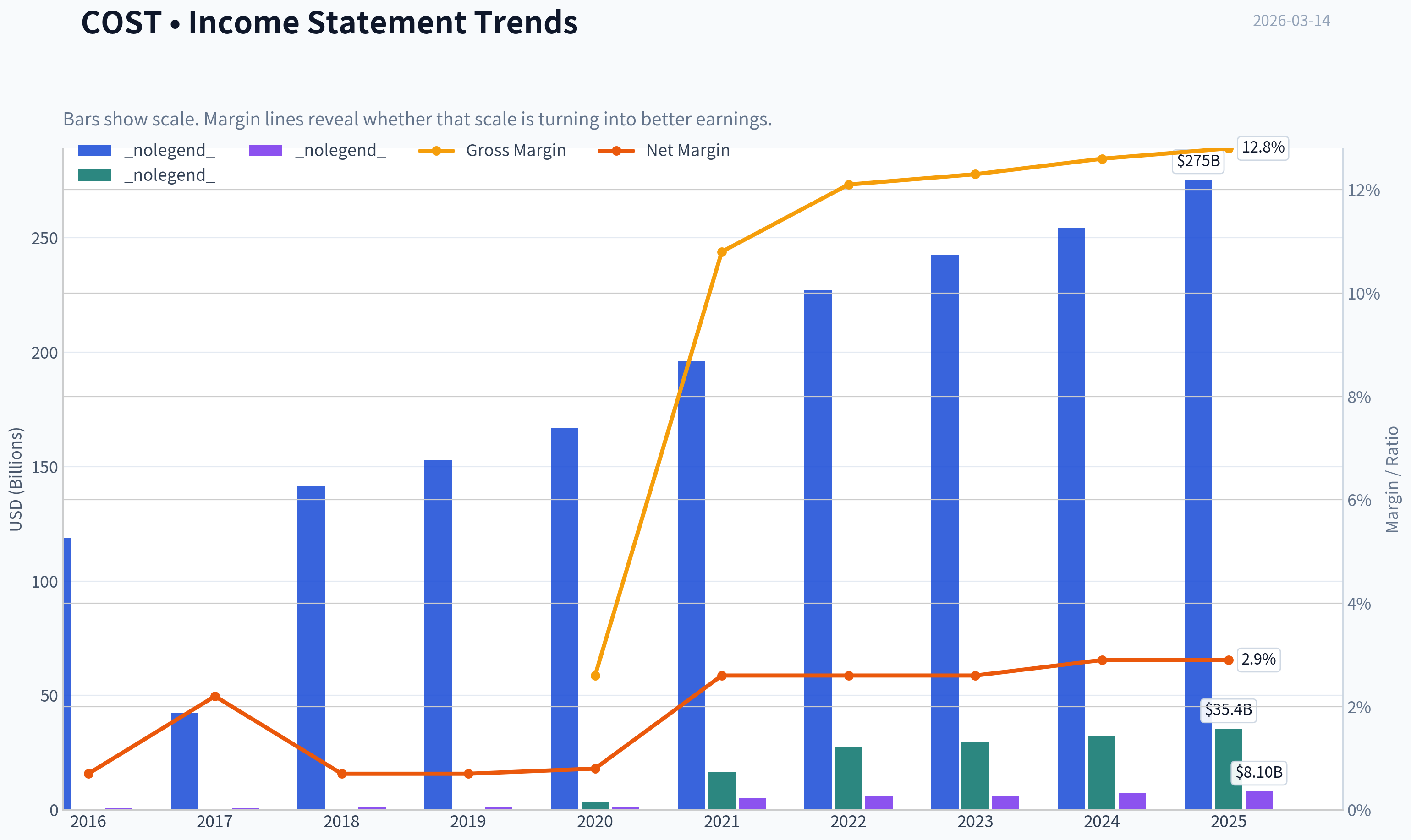Click the teal bar for 2022

click(849, 778)
